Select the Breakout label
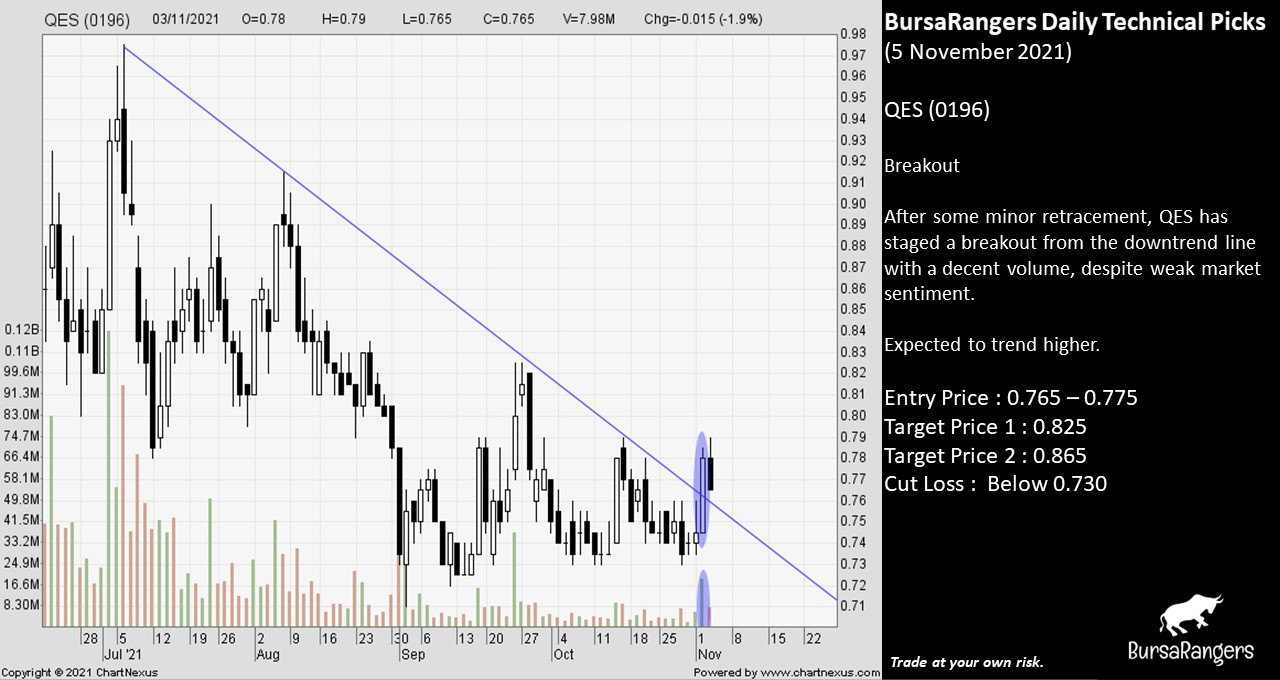This screenshot has height=680, width=1280. click(x=922, y=166)
